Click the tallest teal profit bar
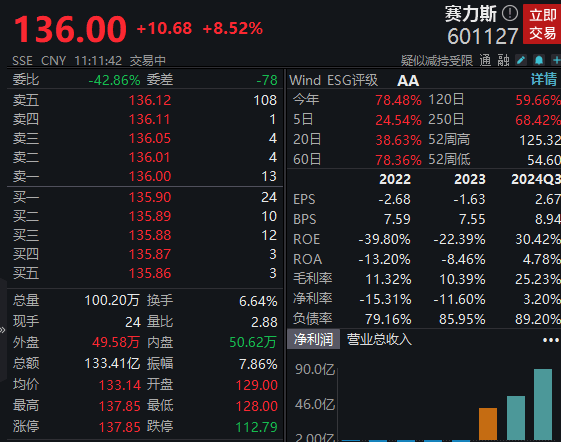The height and width of the screenshot is (442, 561). (543, 404)
